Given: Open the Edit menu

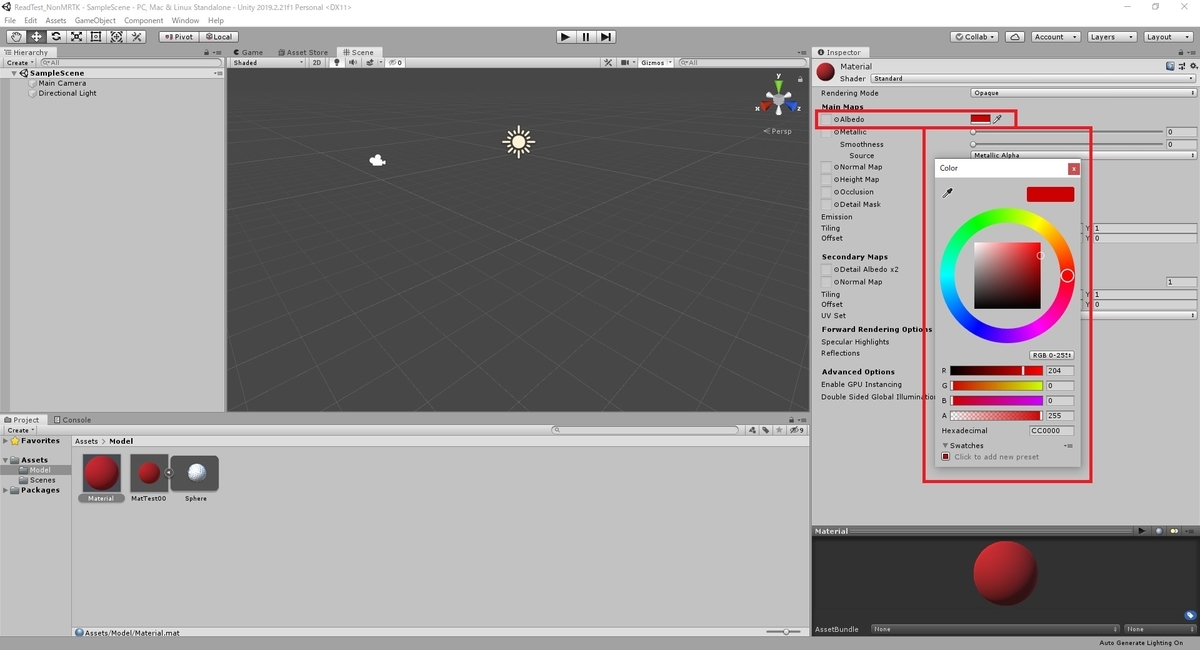Looking at the screenshot, I should tap(31, 20).
